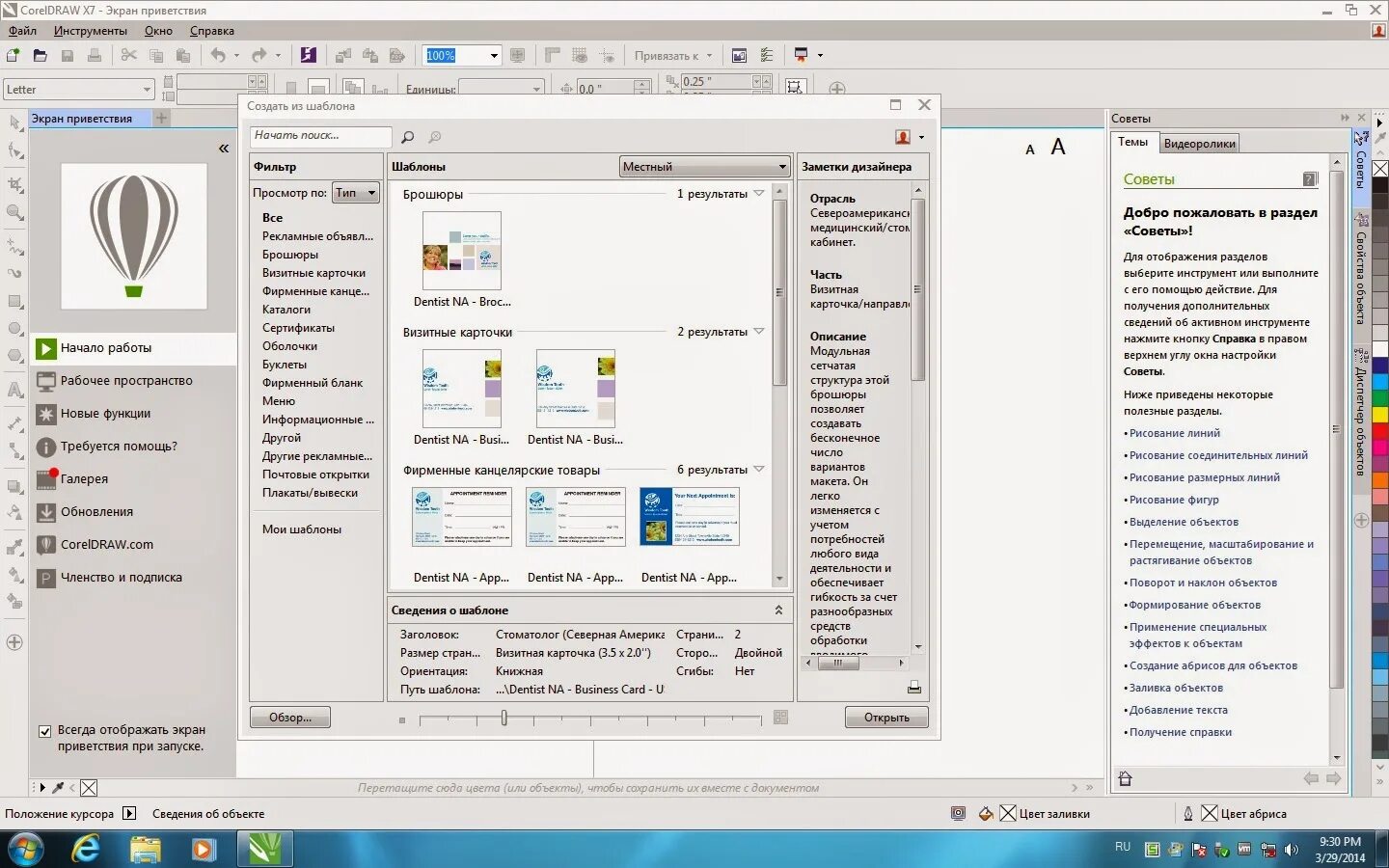Select the Interactive Fill tool in toolbox
The image size is (1389, 868).
pyautogui.click(x=14, y=575)
